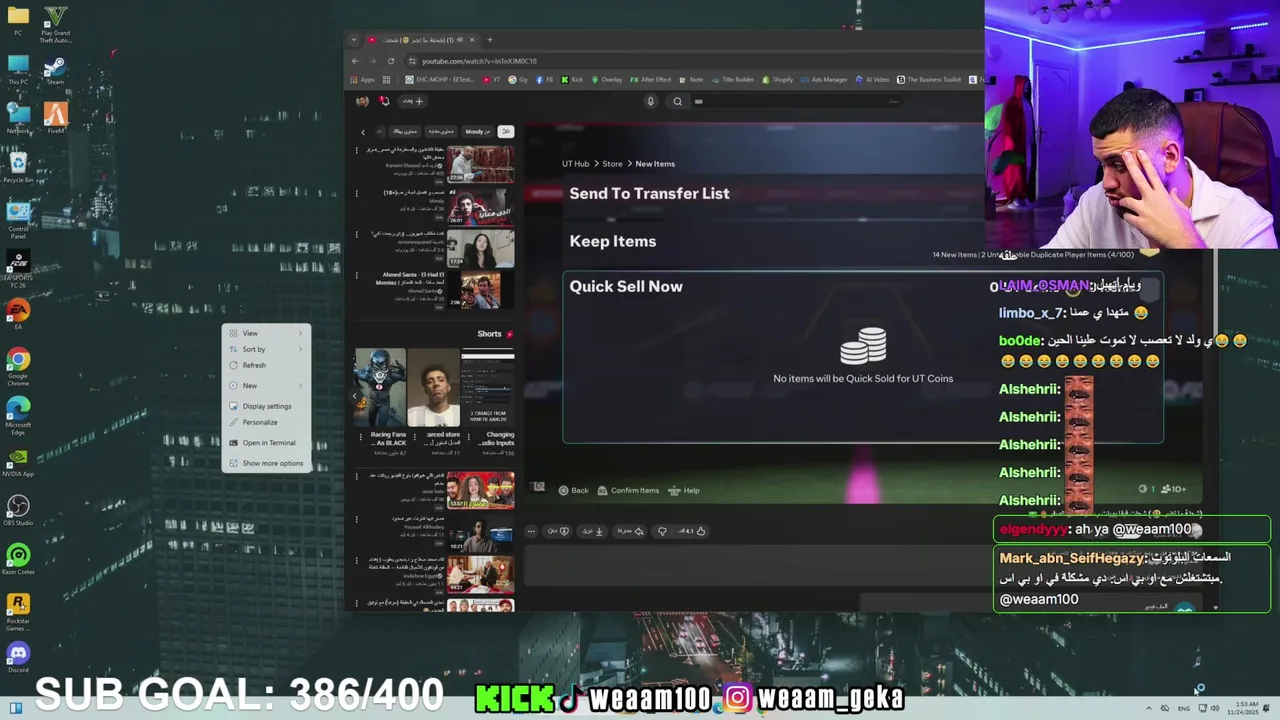Select Show more options
This screenshot has width=1280, height=720.
[267, 463]
